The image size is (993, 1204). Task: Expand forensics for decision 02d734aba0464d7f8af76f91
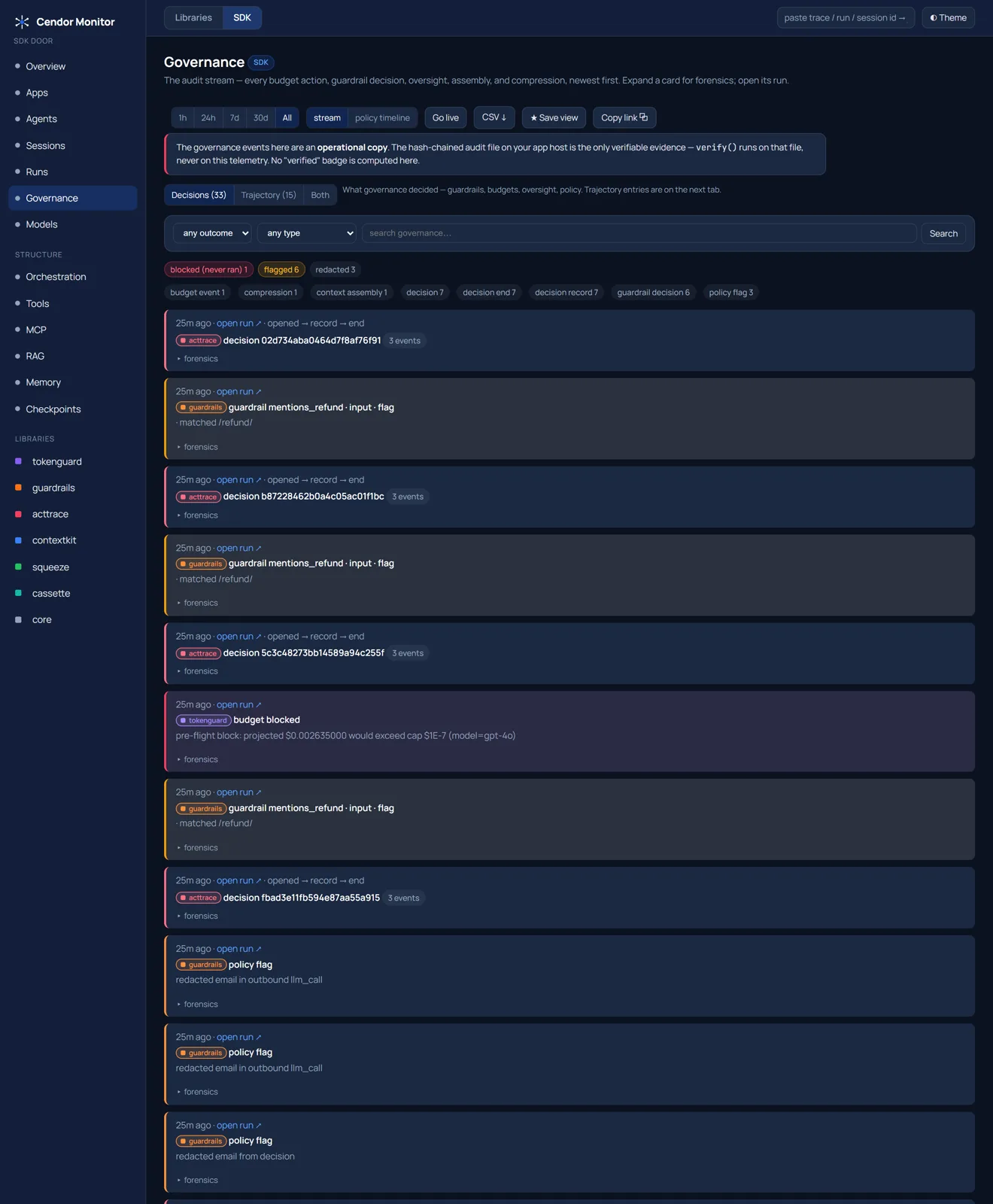198,359
